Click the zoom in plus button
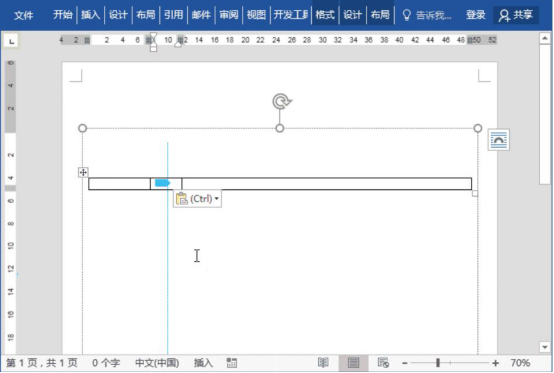The width and height of the screenshot is (554, 373). pos(495,363)
